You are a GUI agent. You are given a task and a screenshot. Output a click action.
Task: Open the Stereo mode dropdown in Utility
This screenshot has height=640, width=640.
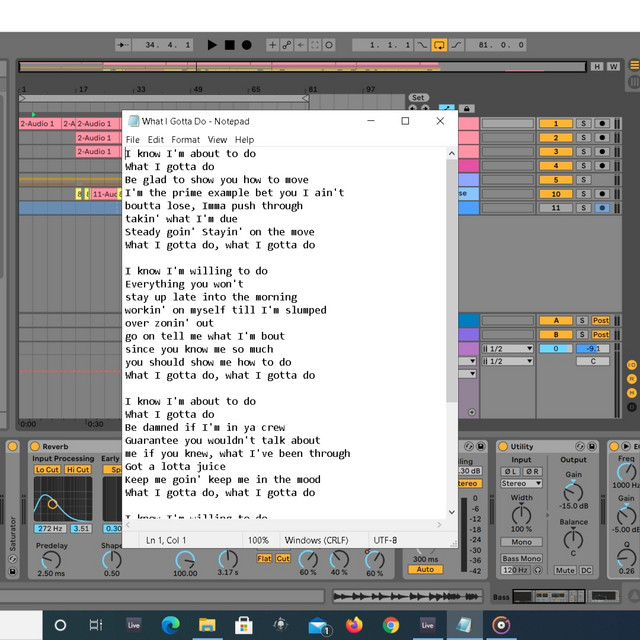[521, 483]
